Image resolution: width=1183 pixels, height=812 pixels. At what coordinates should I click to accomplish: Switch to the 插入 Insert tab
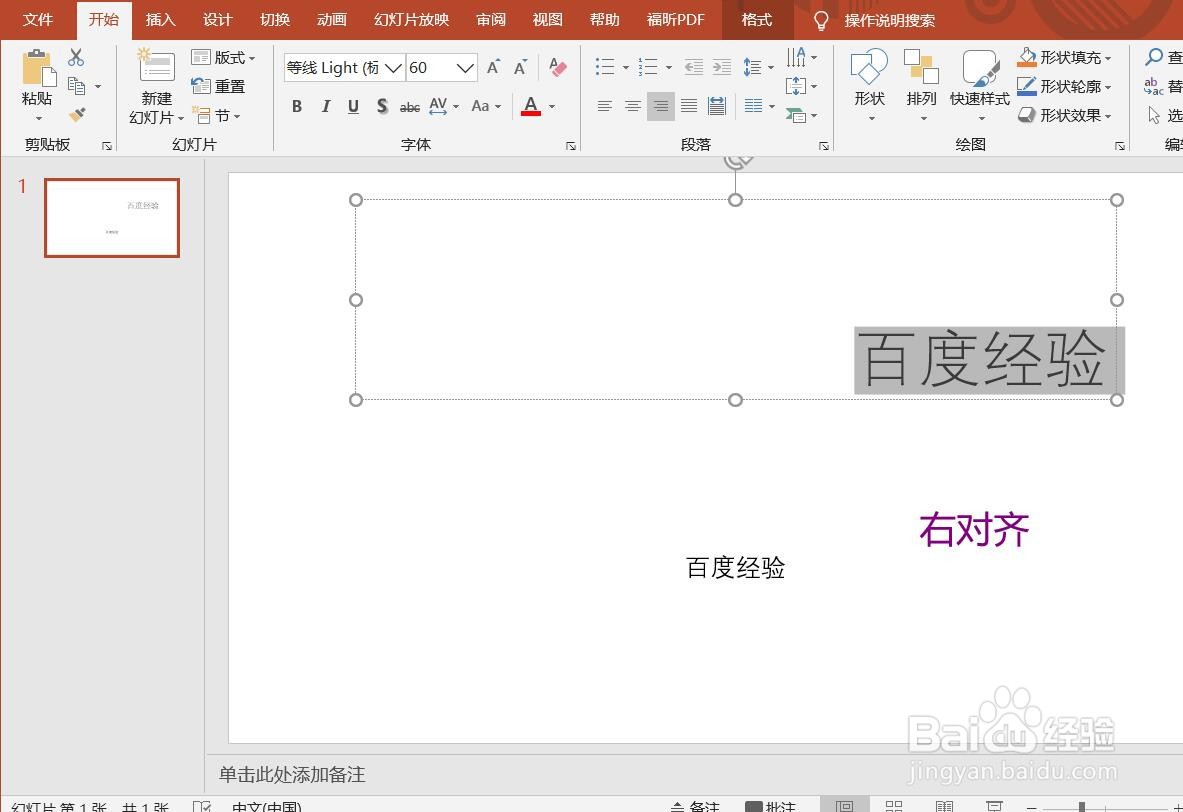pos(161,20)
